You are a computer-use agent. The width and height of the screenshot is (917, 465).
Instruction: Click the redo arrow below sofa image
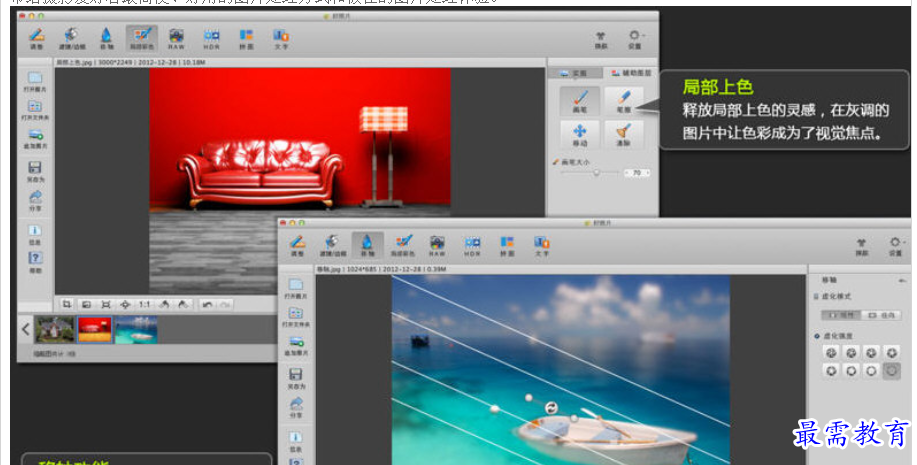pyautogui.click(x=225, y=305)
